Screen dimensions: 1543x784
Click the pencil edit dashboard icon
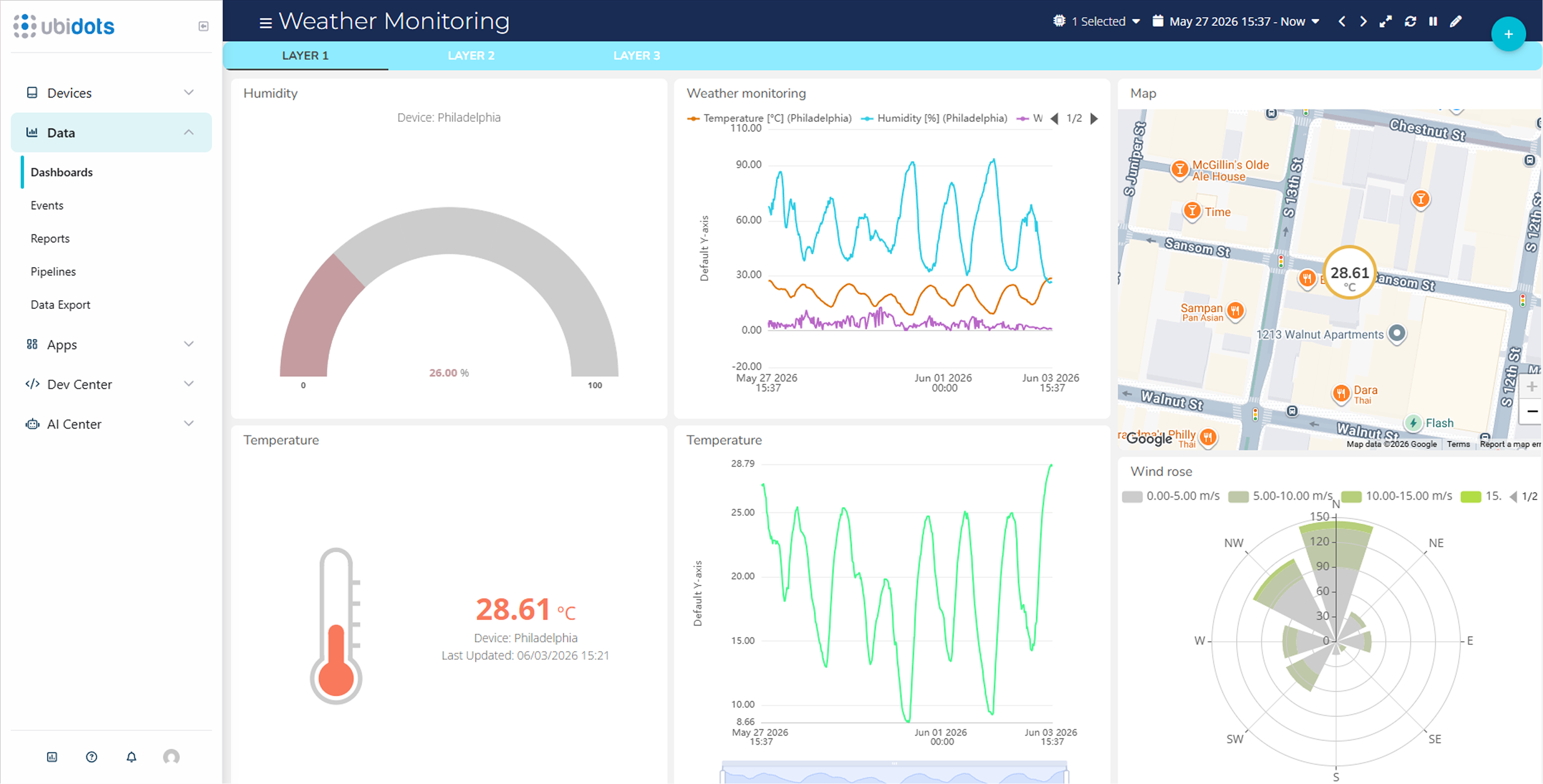click(x=1456, y=22)
